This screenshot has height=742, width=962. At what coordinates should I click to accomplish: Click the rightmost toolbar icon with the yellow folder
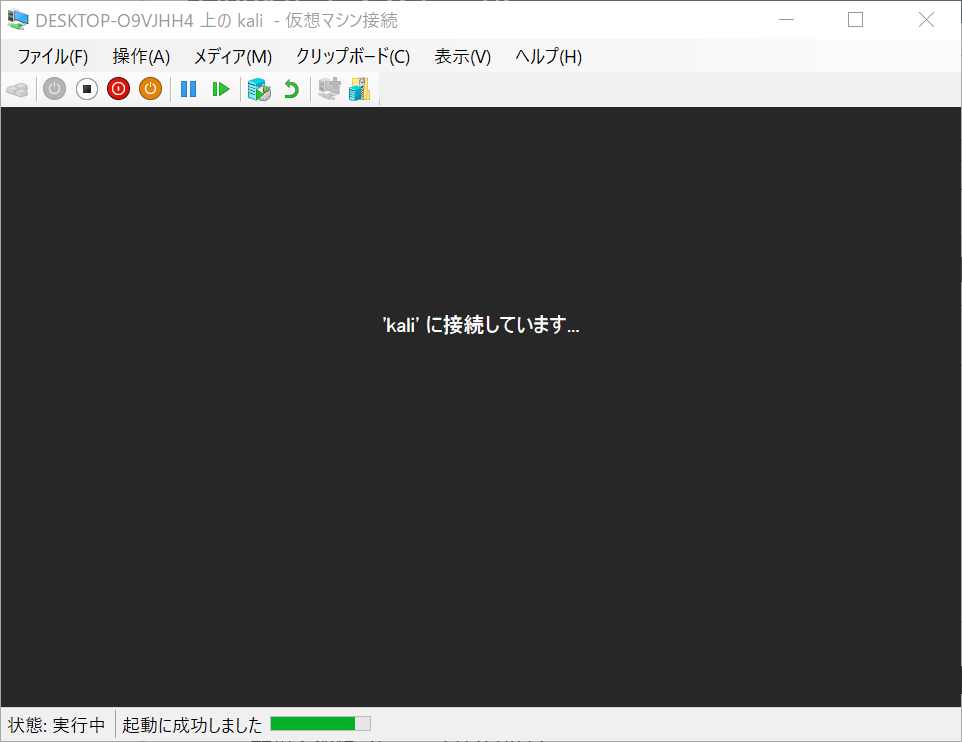pyautogui.click(x=359, y=89)
